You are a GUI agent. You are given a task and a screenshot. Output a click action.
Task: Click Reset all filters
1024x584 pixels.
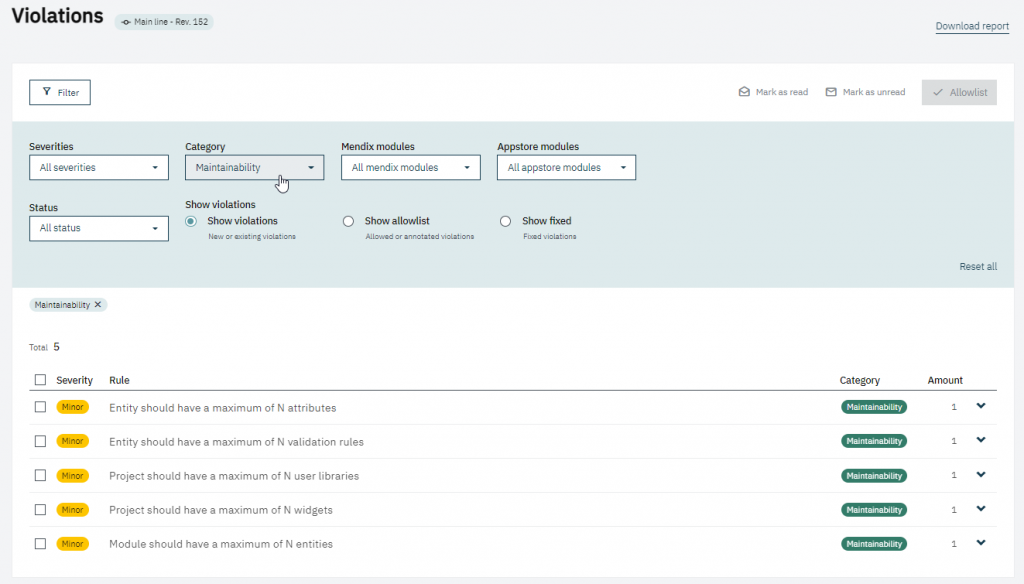pyautogui.click(x=978, y=267)
